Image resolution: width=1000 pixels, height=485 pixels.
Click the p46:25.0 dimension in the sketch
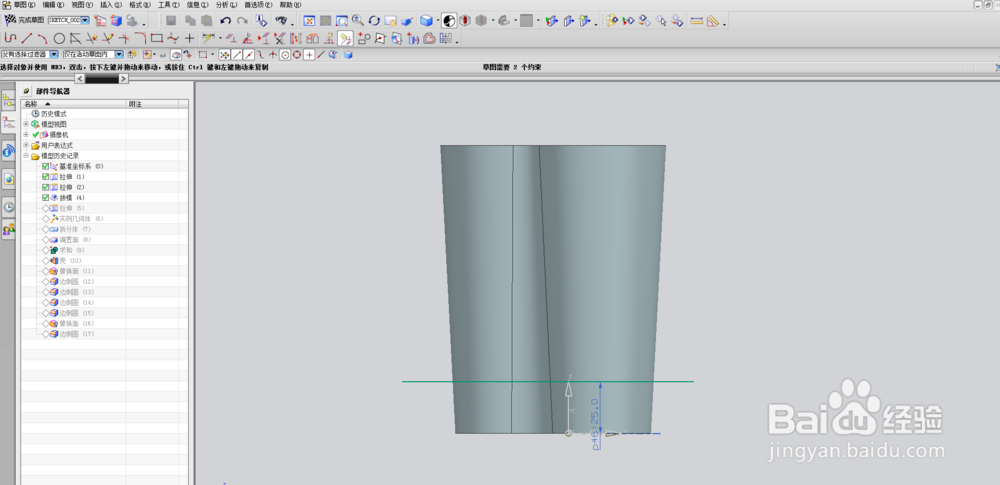[596, 424]
